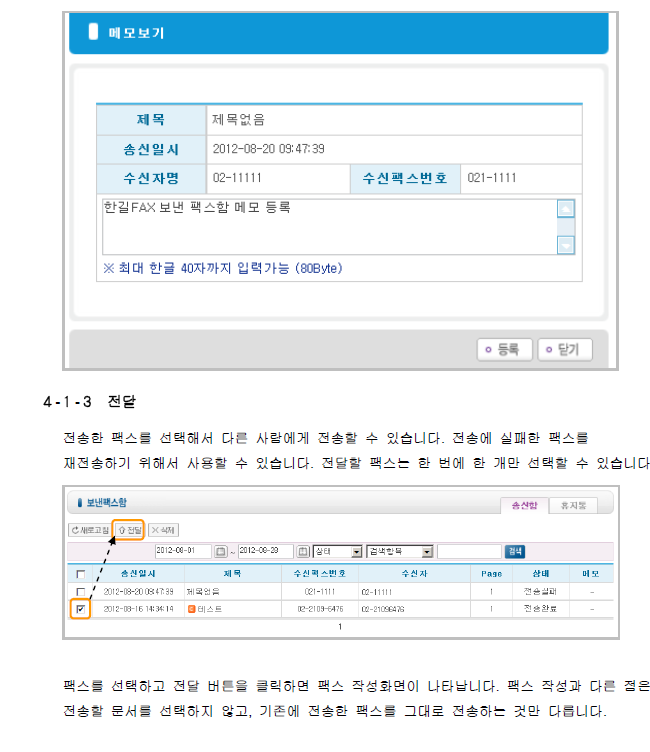The image size is (650, 752).
Task: Check the 제목없음 fax row checkbox
Action: (x=81, y=592)
